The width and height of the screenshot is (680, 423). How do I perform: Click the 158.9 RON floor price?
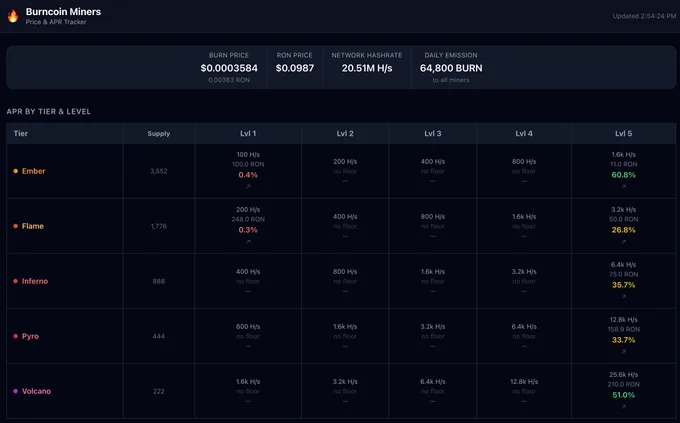click(x=624, y=329)
